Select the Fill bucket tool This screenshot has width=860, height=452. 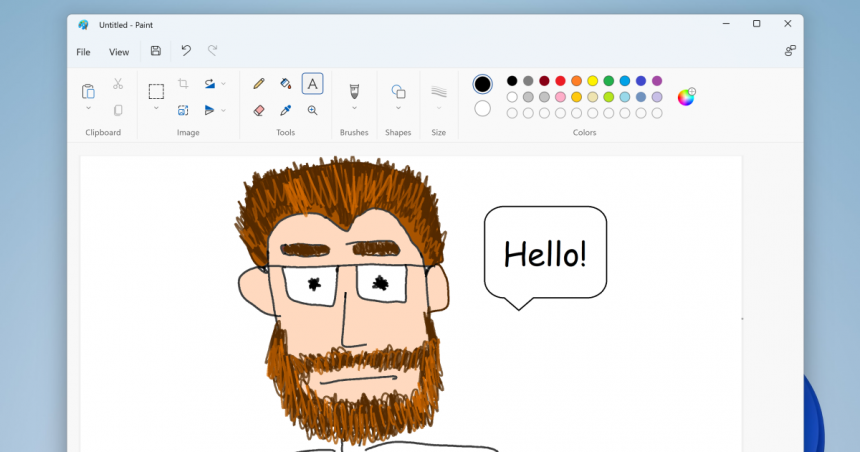285,83
